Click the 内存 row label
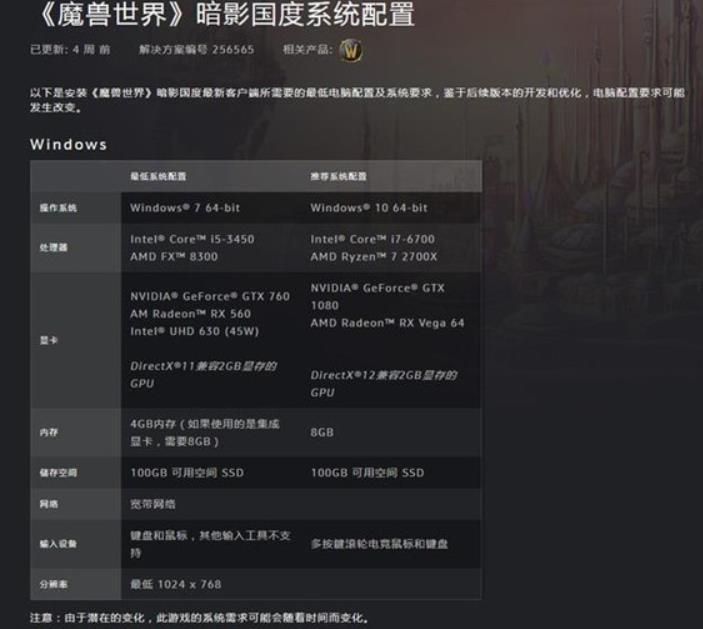This screenshot has width=703, height=629. point(49,432)
